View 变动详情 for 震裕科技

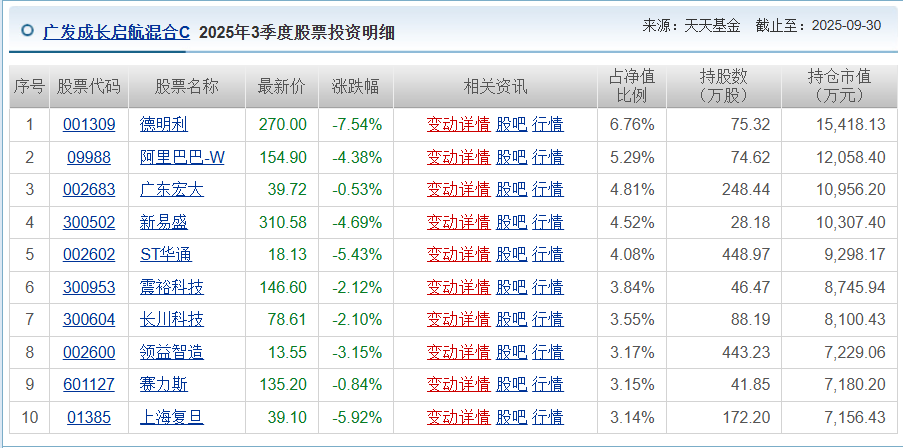pos(458,287)
